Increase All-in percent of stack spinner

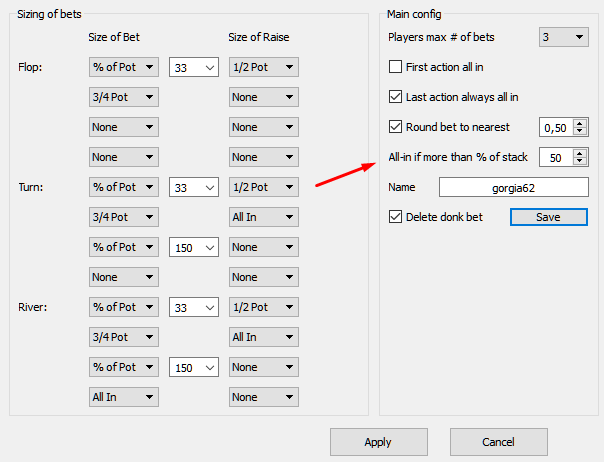(580, 153)
